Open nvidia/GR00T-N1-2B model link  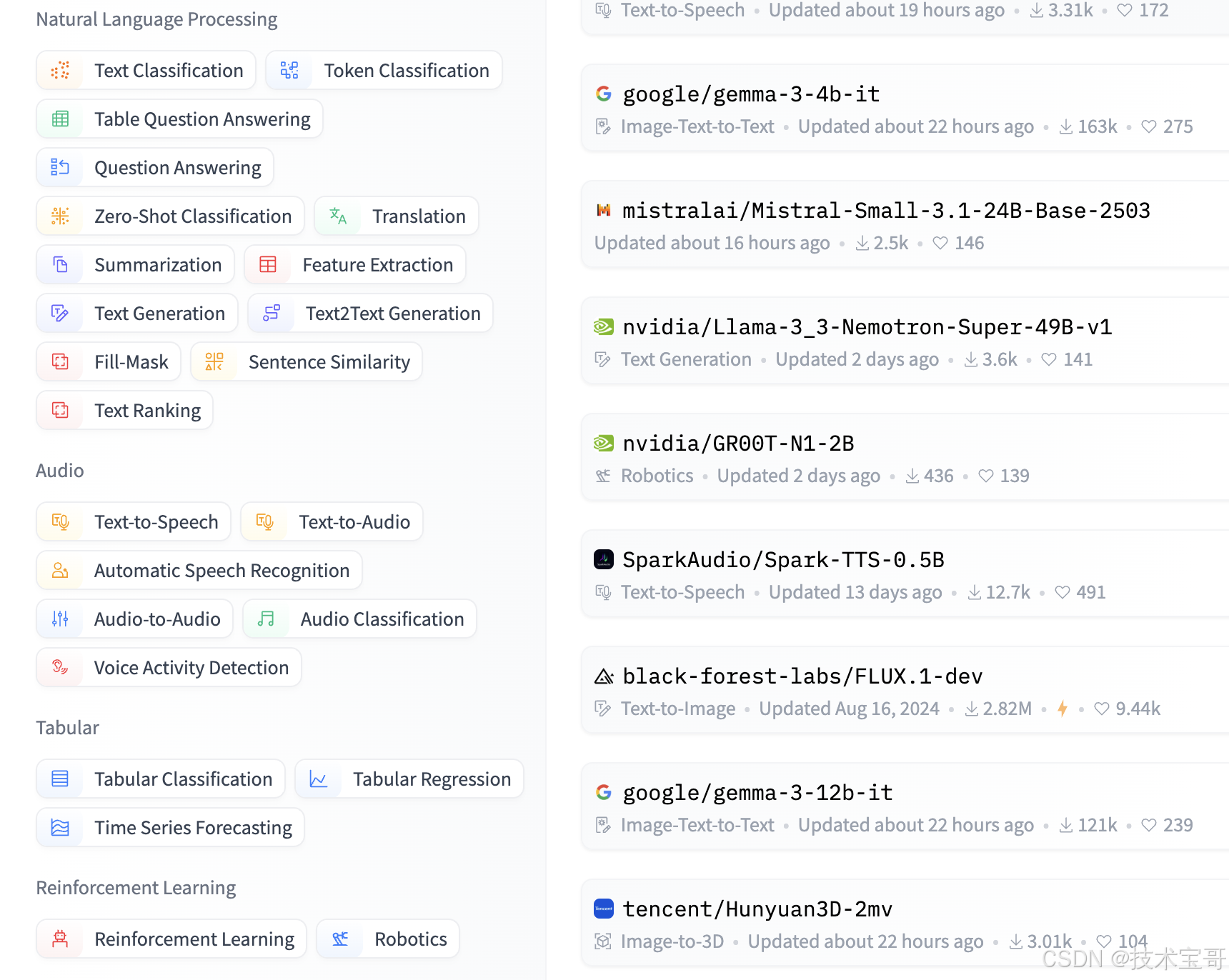pyautogui.click(x=738, y=443)
